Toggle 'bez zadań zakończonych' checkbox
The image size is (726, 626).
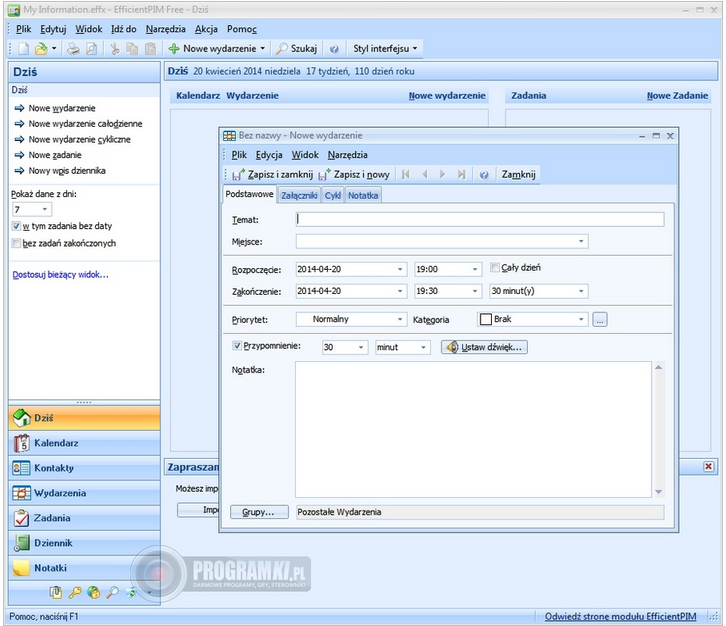coord(16,244)
